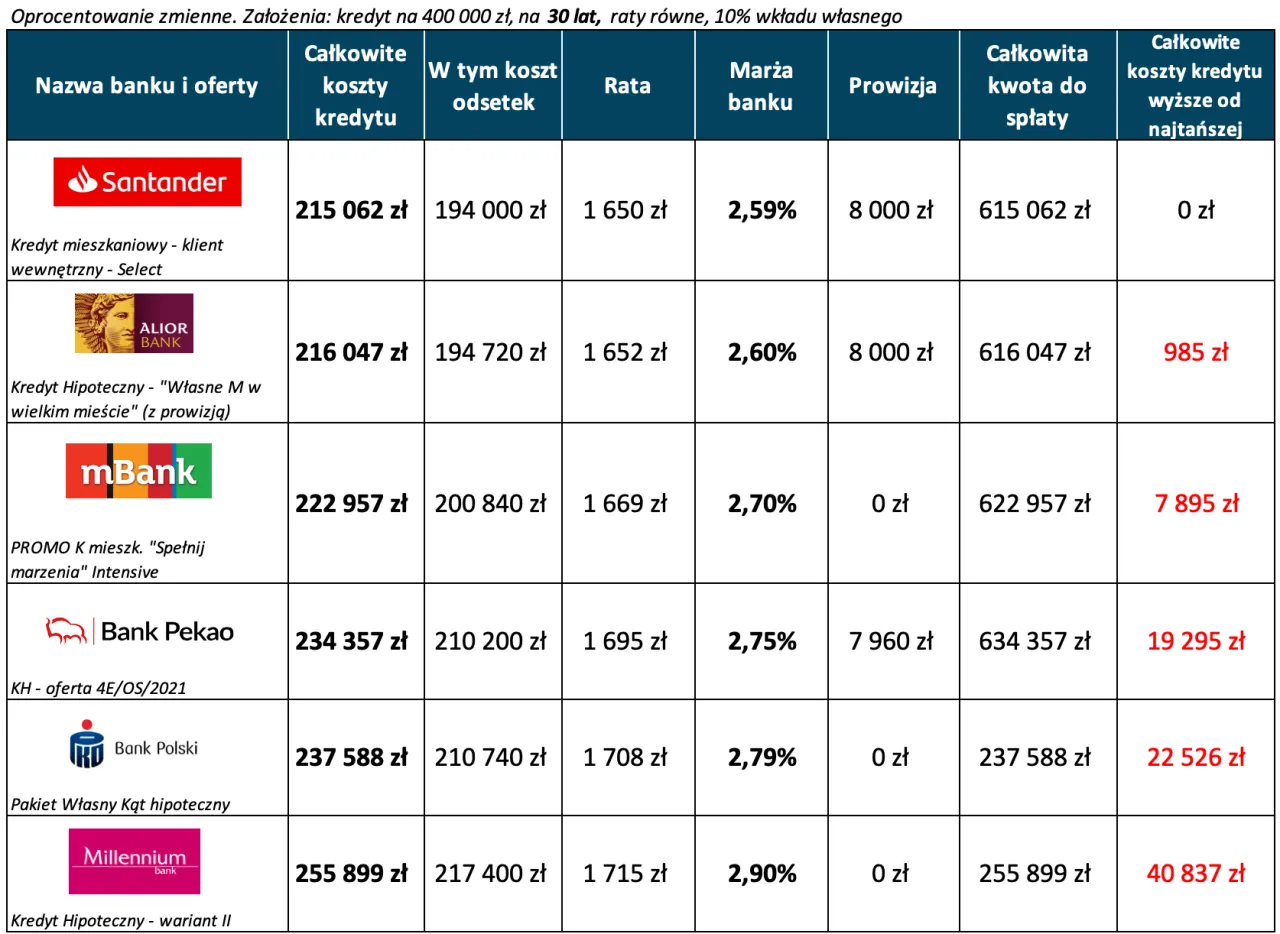Select Millennium installment 1 715 zł cell

point(627,874)
